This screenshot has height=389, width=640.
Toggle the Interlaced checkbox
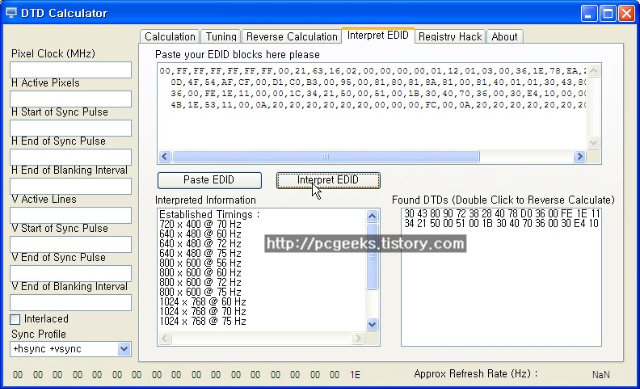tap(15, 319)
